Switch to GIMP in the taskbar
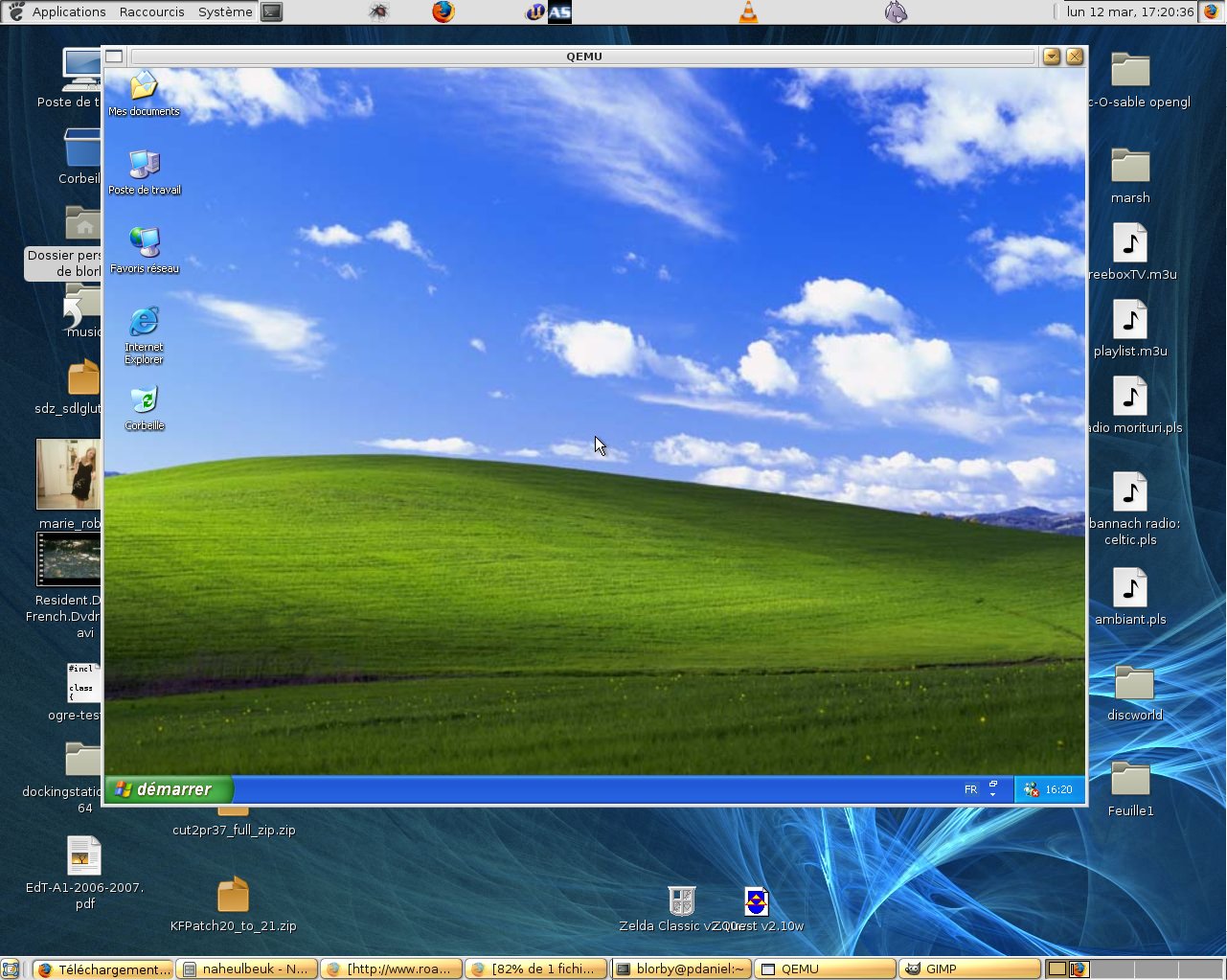This screenshot has width=1227, height=980. pyautogui.click(x=968, y=969)
